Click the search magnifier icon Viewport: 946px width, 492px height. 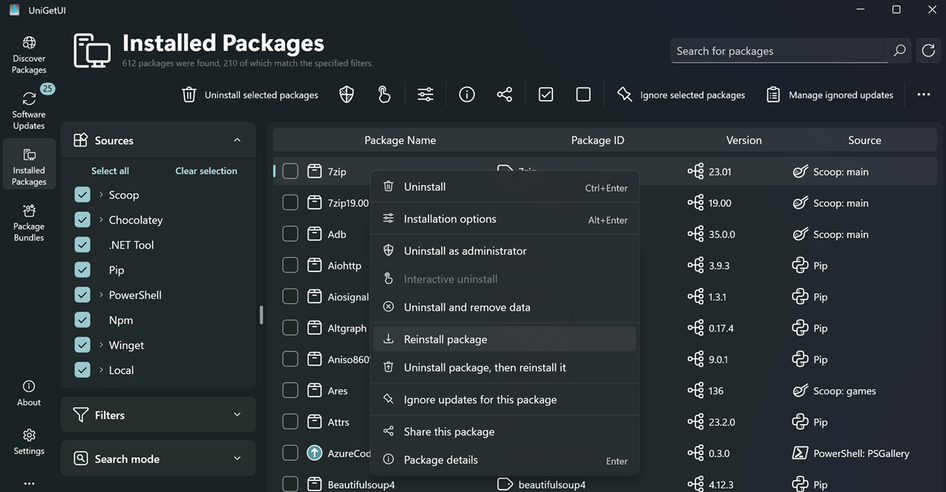click(899, 51)
